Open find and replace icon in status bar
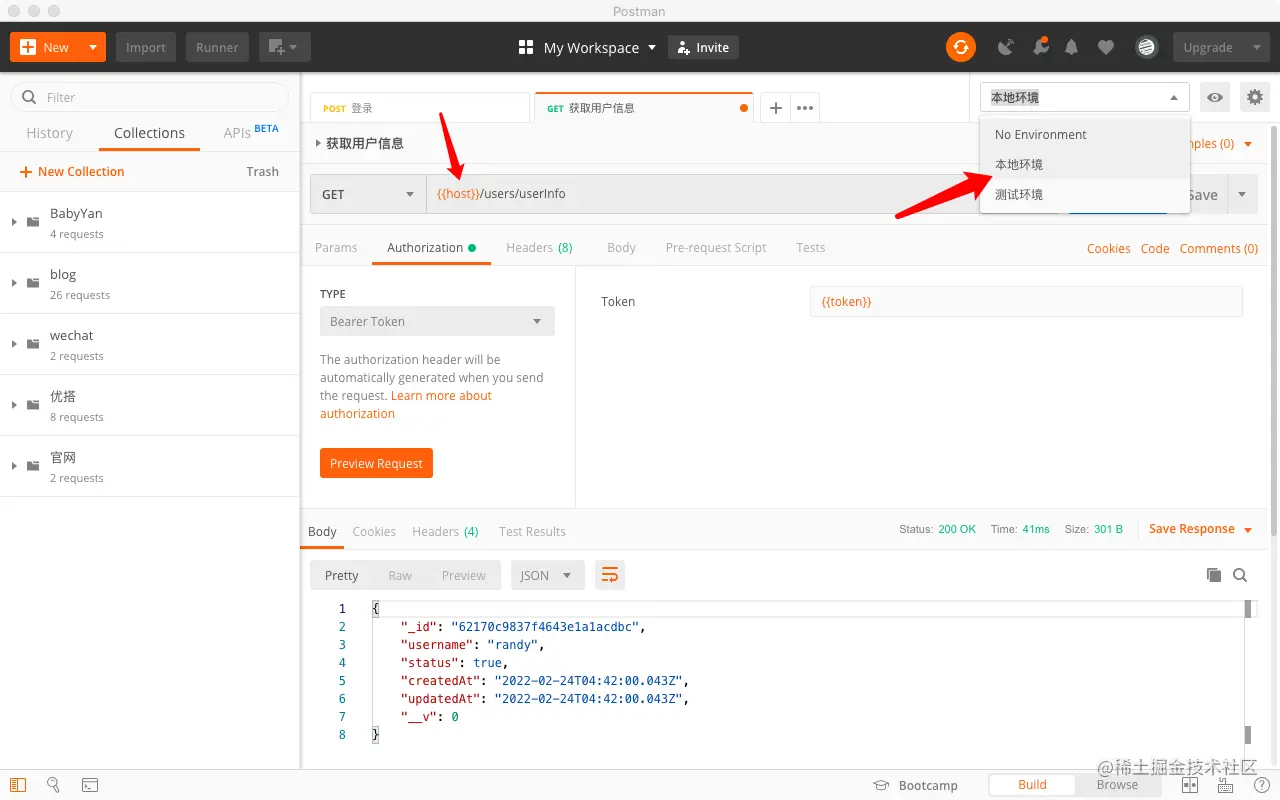The height and width of the screenshot is (800, 1280). [54, 785]
